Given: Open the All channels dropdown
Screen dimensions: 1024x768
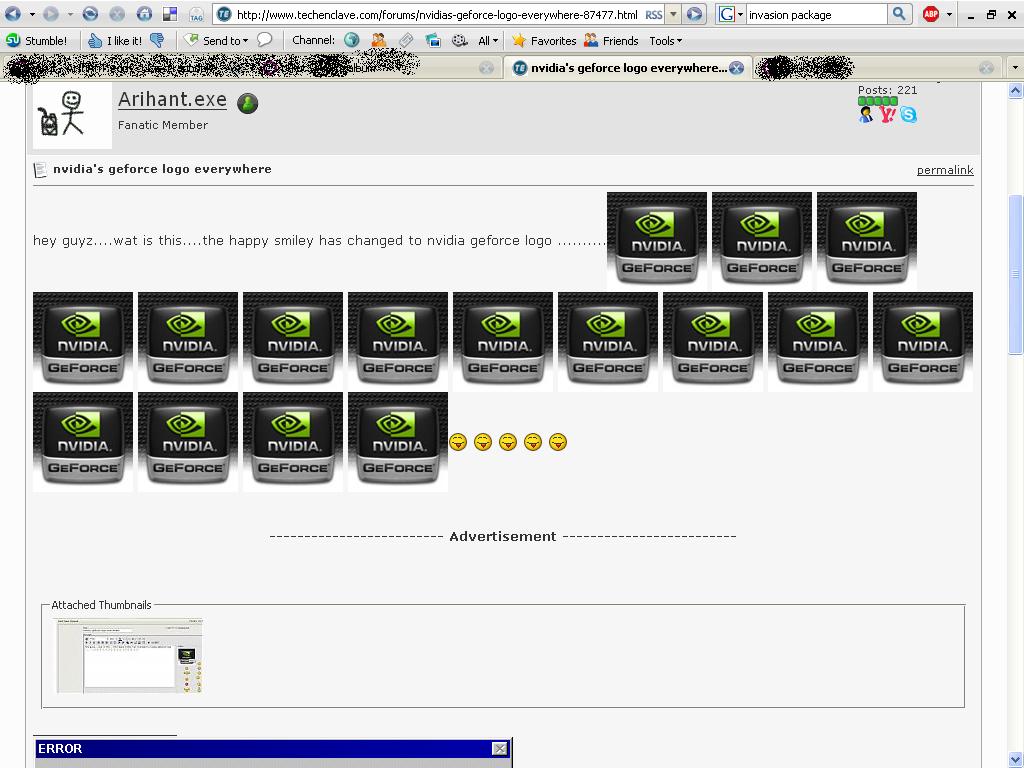Looking at the screenshot, I should [488, 40].
